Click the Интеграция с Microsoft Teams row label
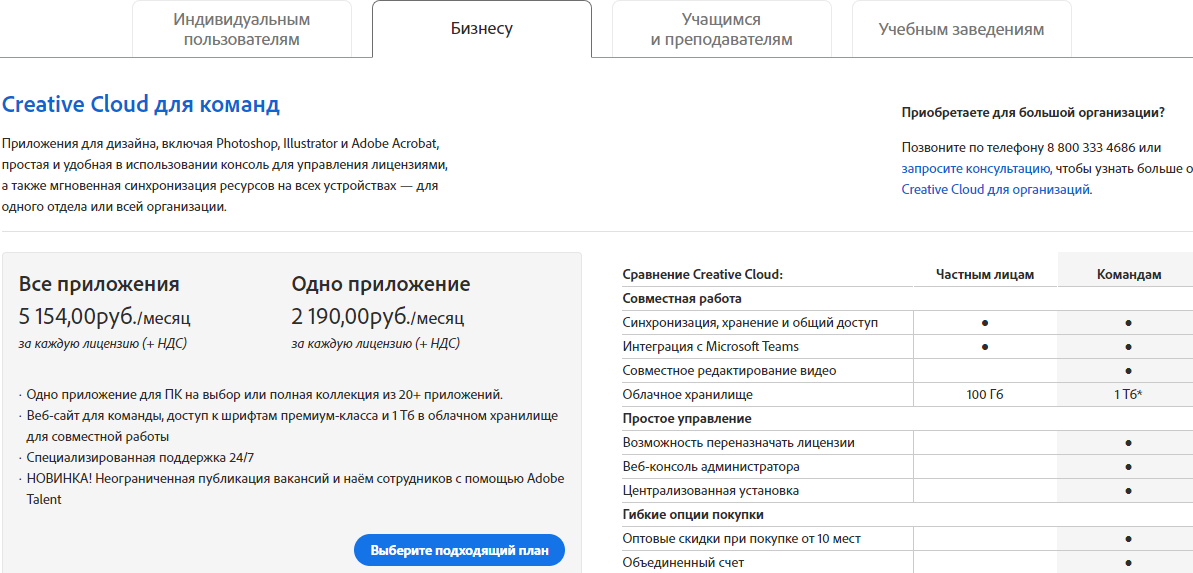Viewport: 1193px width, 573px height. 710,346
